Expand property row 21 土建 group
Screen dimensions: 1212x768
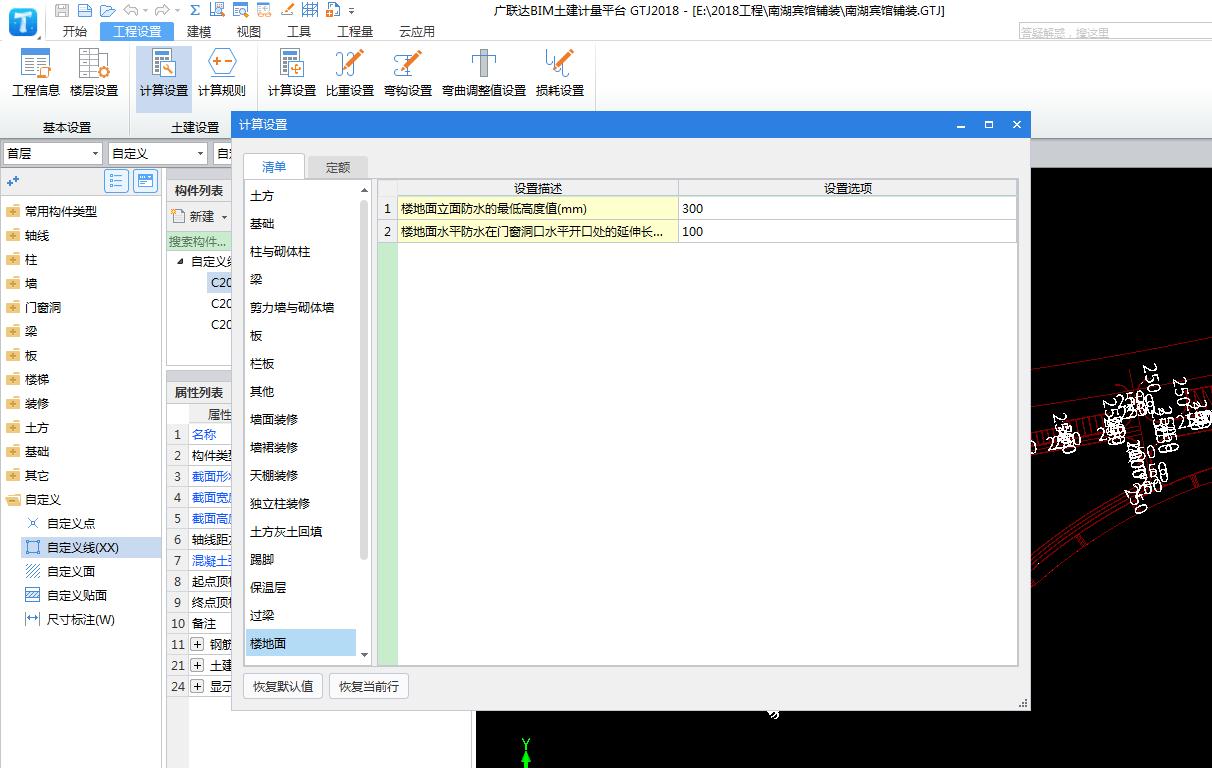(x=197, y=665)
